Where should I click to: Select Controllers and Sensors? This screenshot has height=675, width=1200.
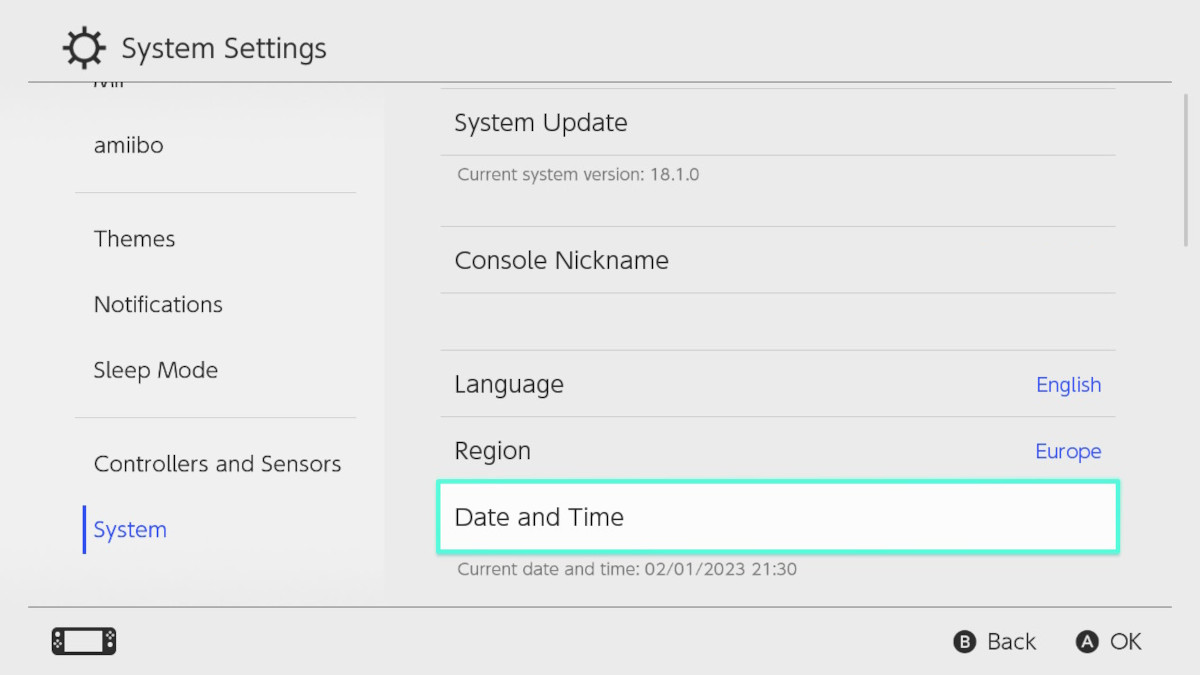point(217,464)
